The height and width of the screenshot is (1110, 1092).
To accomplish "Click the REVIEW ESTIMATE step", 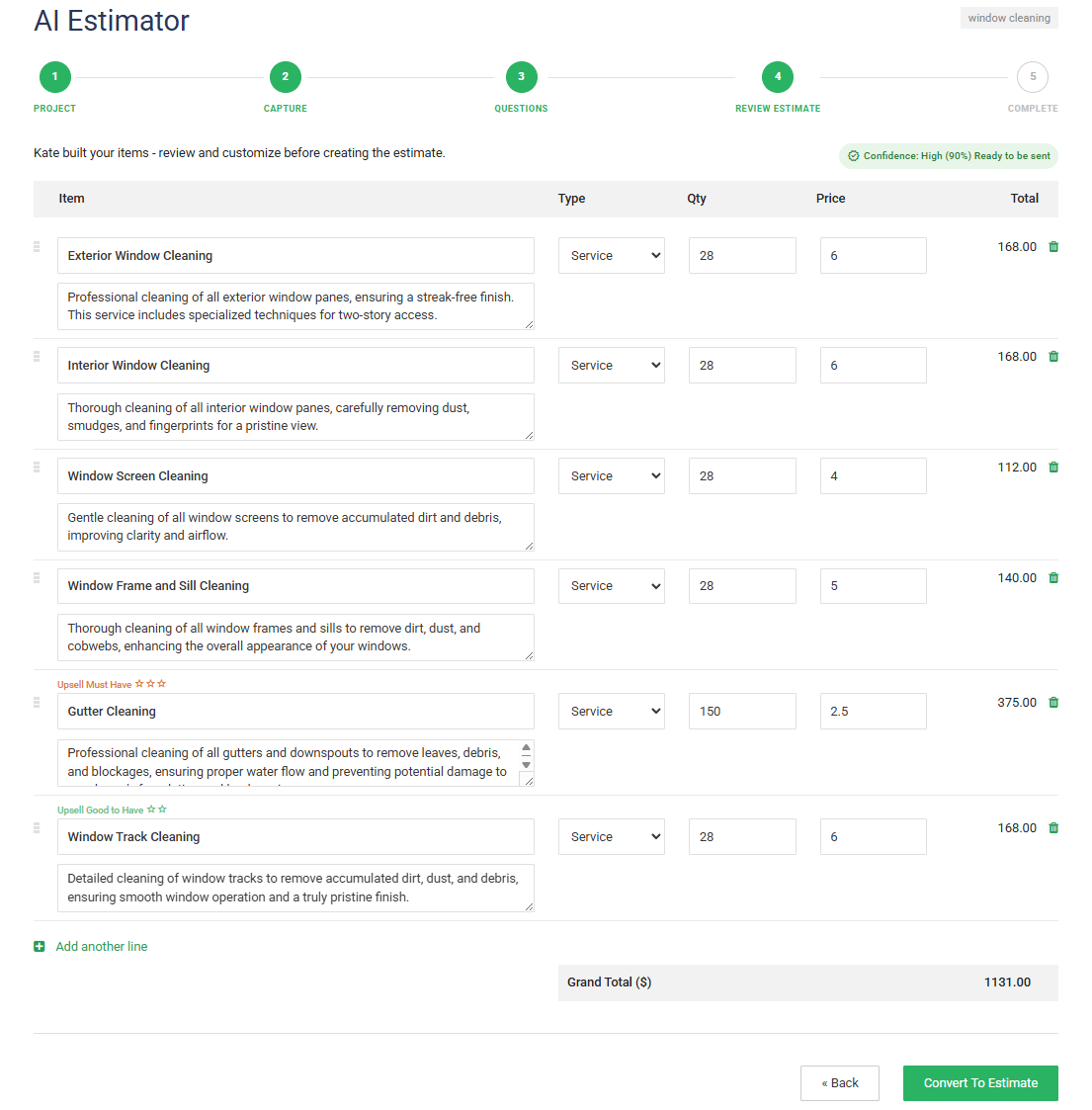I will tap(777, 76).
